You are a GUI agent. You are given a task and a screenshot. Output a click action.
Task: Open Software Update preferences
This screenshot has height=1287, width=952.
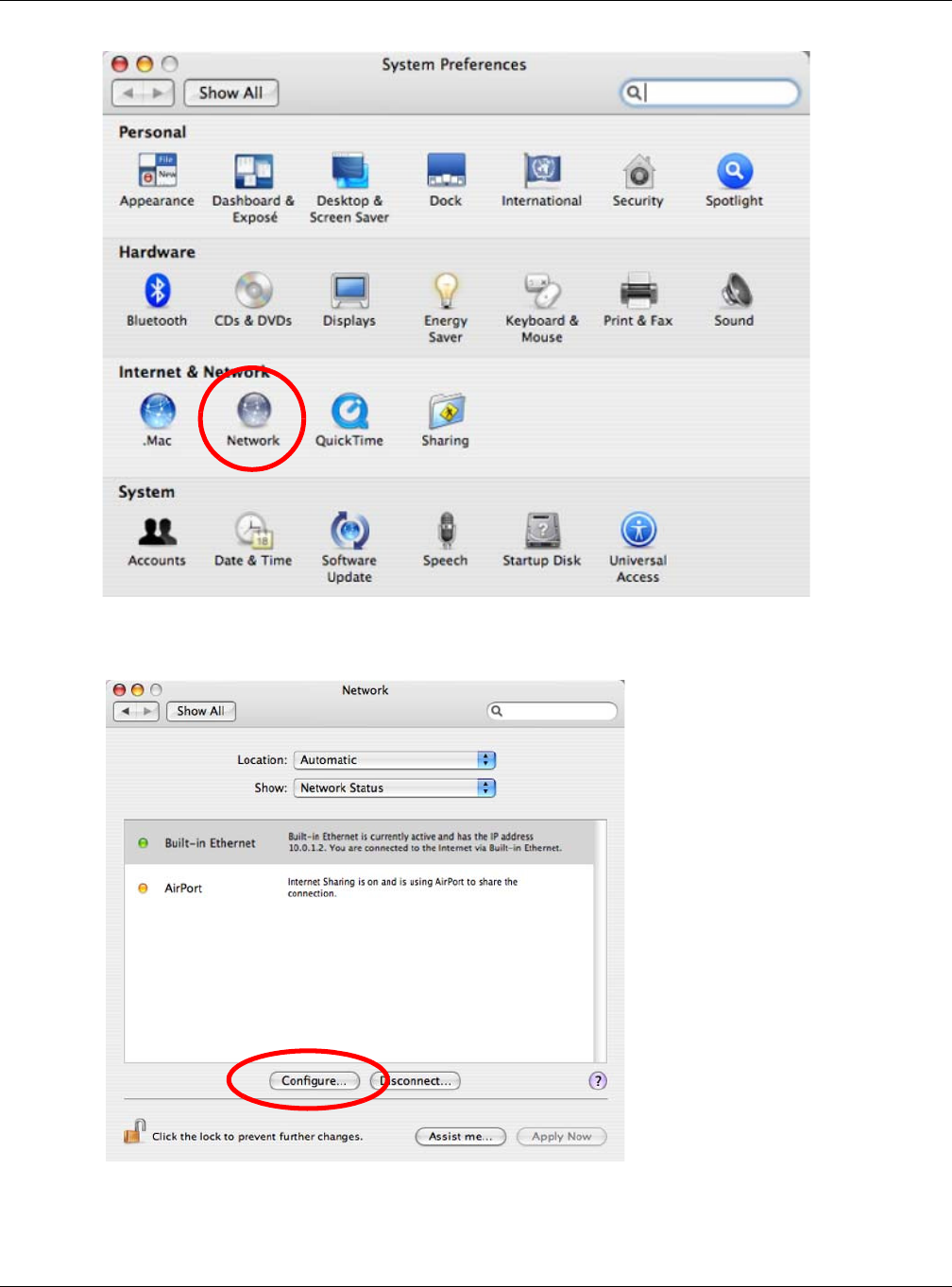point(349,549)
